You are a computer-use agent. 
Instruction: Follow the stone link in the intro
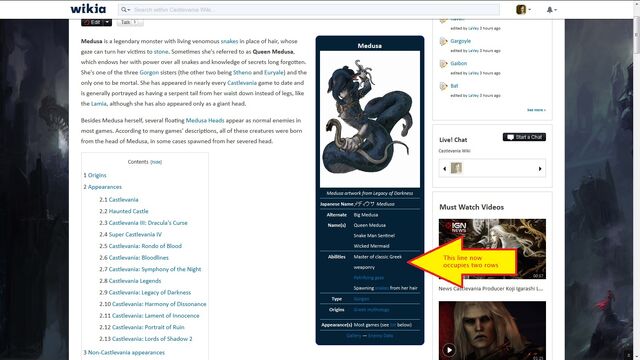(x=161, y=52)
